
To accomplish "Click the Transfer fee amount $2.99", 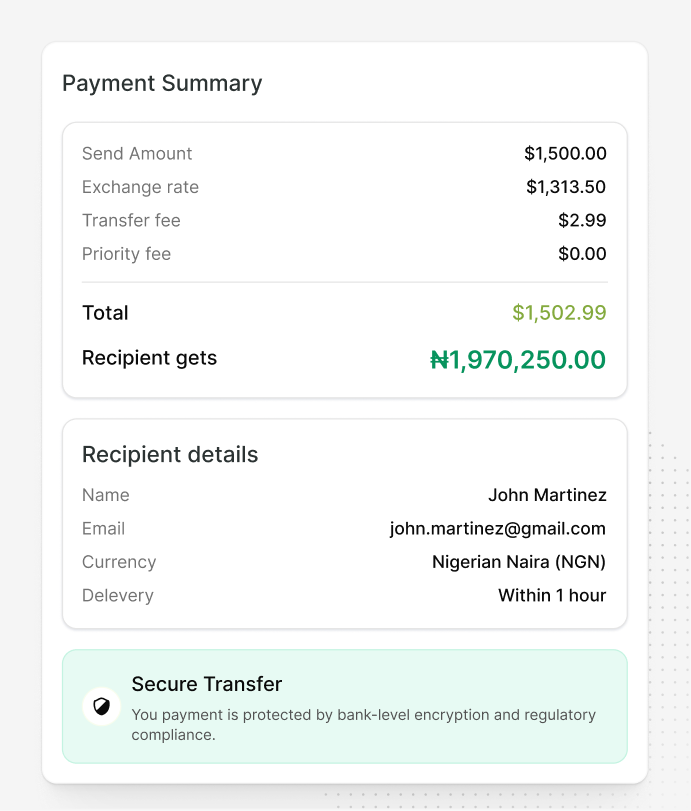I will coord(582,220).
